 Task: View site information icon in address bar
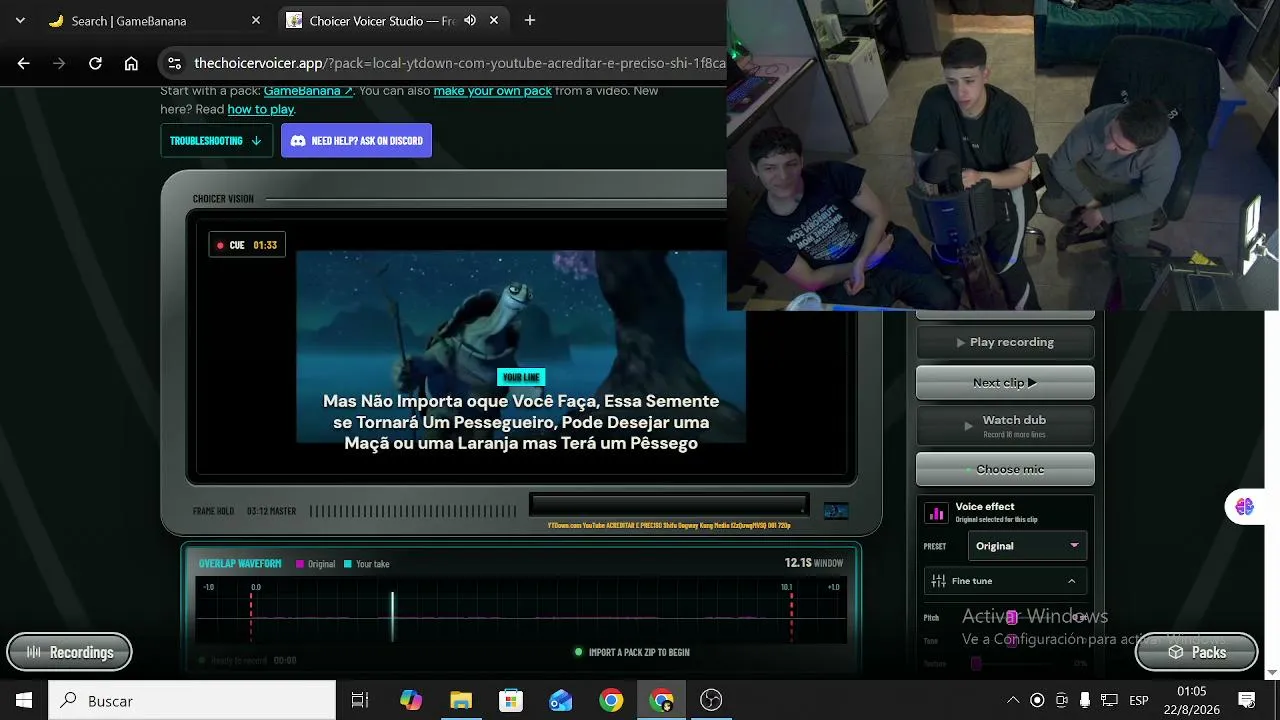pyautogui.click(x=174, y=63)
